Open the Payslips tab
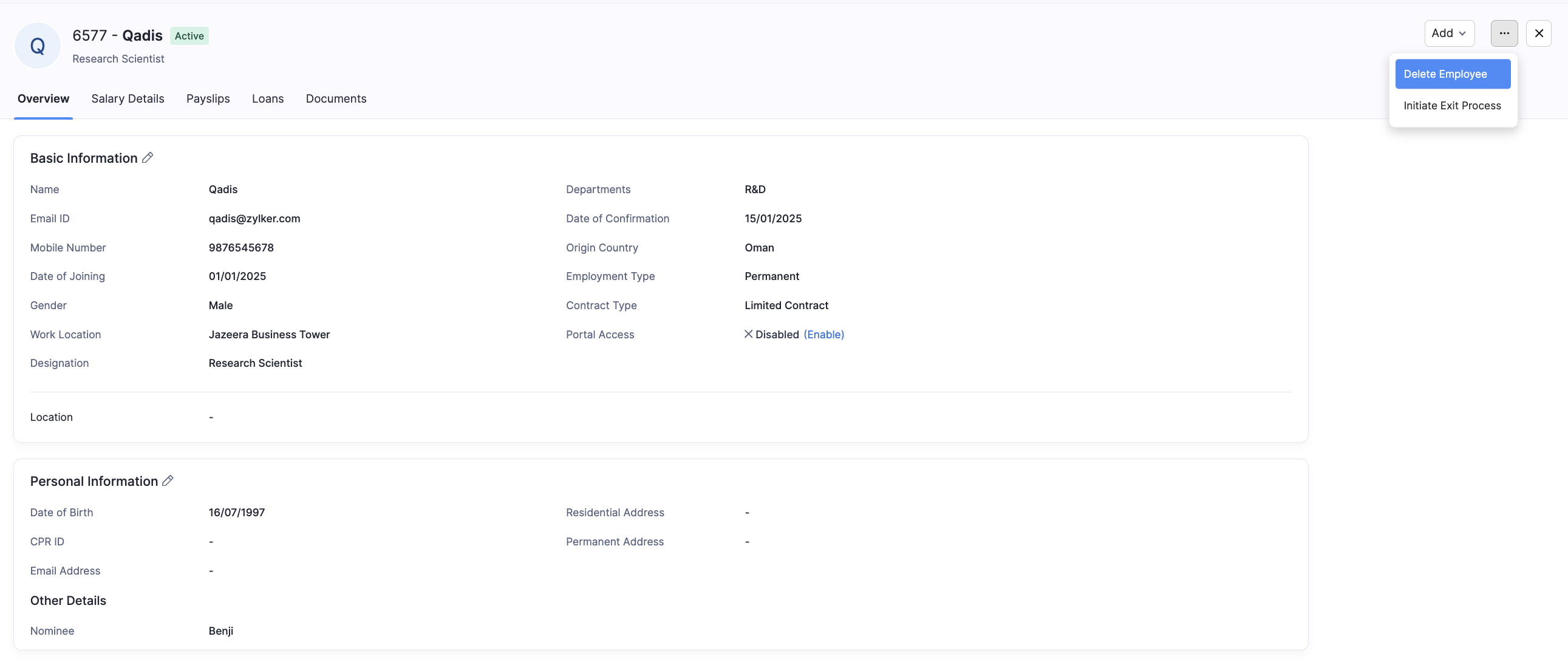The image size is (1568, 662). tap(208, 98)
